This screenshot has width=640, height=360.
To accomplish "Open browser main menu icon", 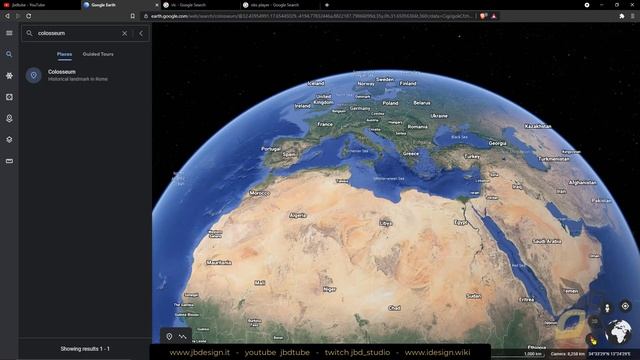I will [633, 16].
